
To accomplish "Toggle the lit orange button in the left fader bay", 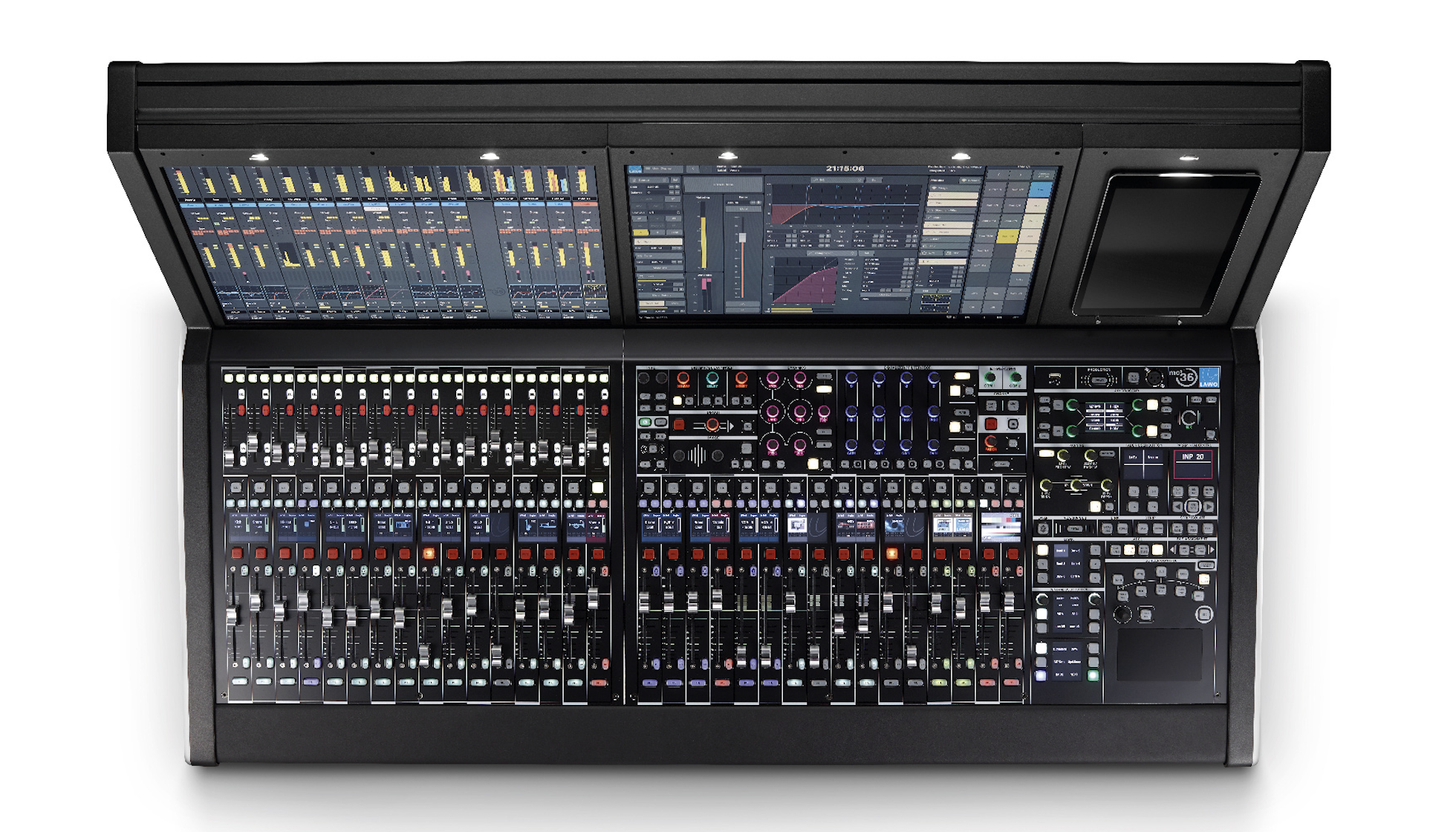I will 429,553.
